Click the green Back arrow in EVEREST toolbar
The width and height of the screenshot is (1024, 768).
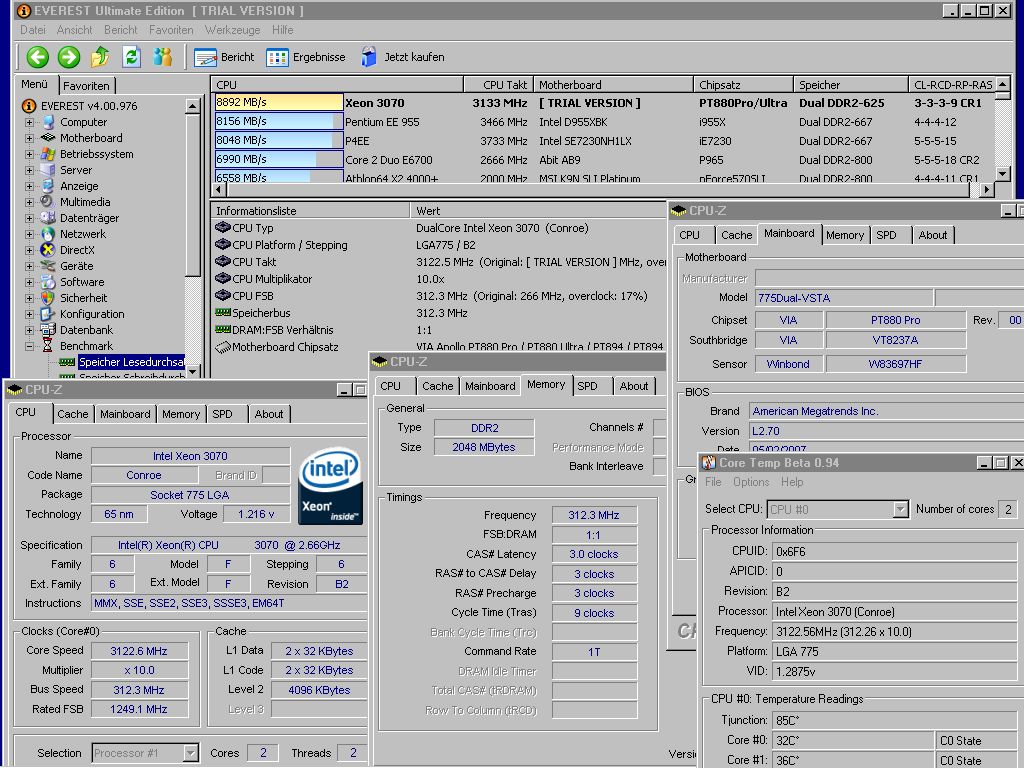click(x=37, y=57)
